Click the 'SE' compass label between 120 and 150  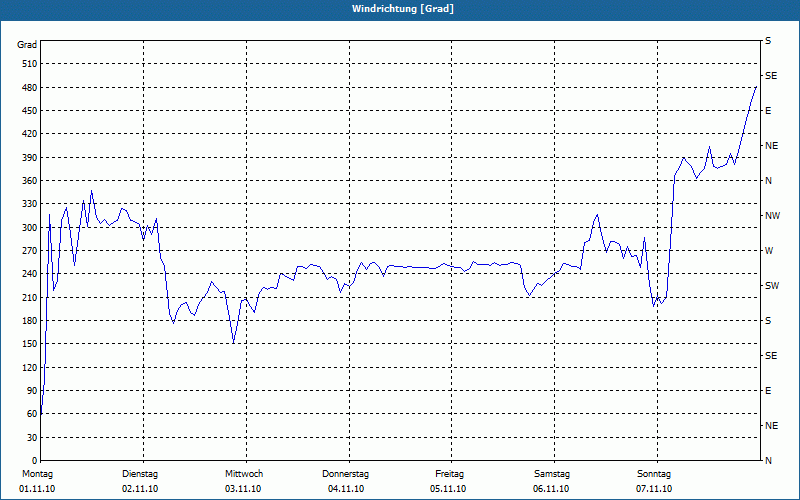click(771, 356)
